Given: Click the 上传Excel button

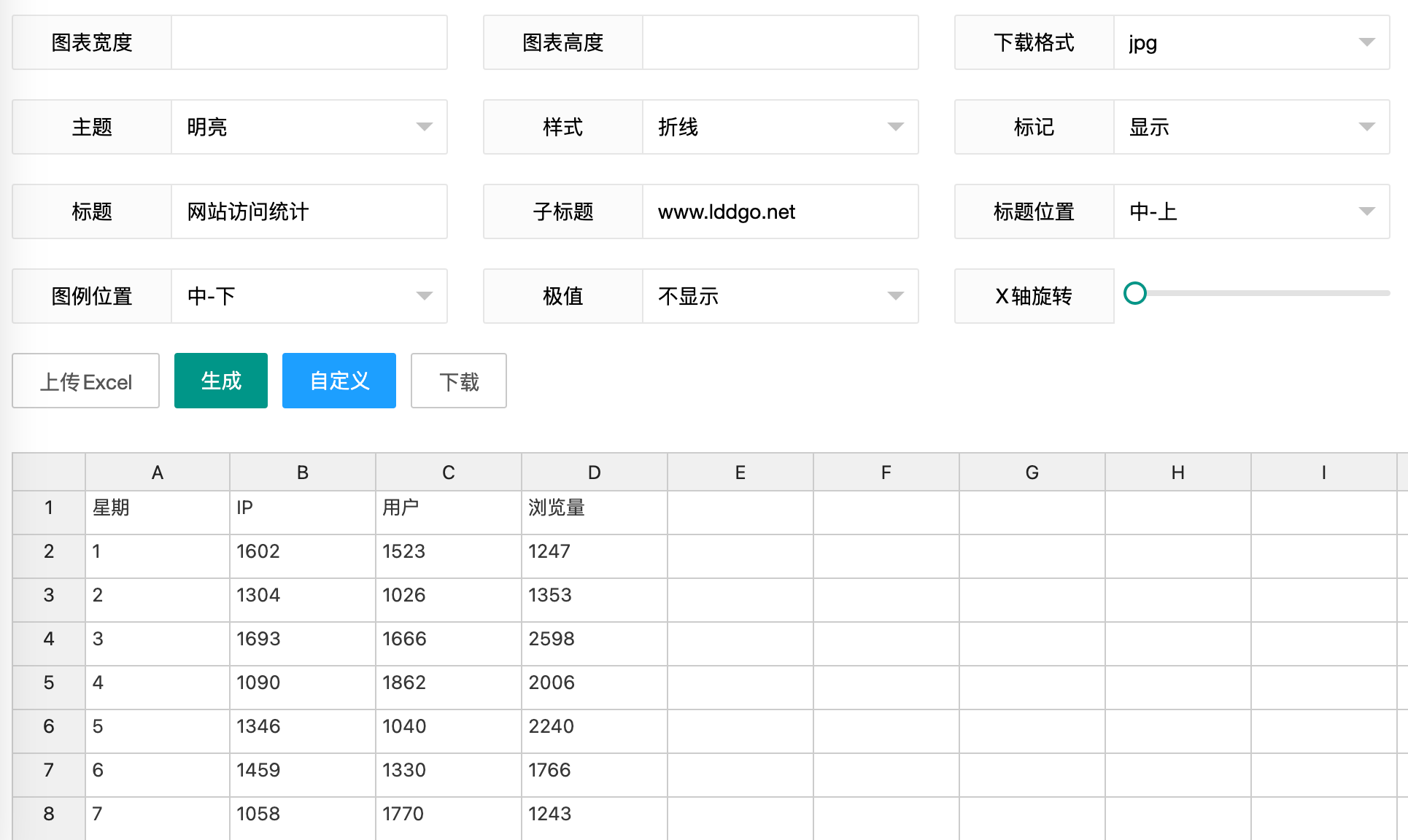Looking at the screenshot, I should (85, 381).
